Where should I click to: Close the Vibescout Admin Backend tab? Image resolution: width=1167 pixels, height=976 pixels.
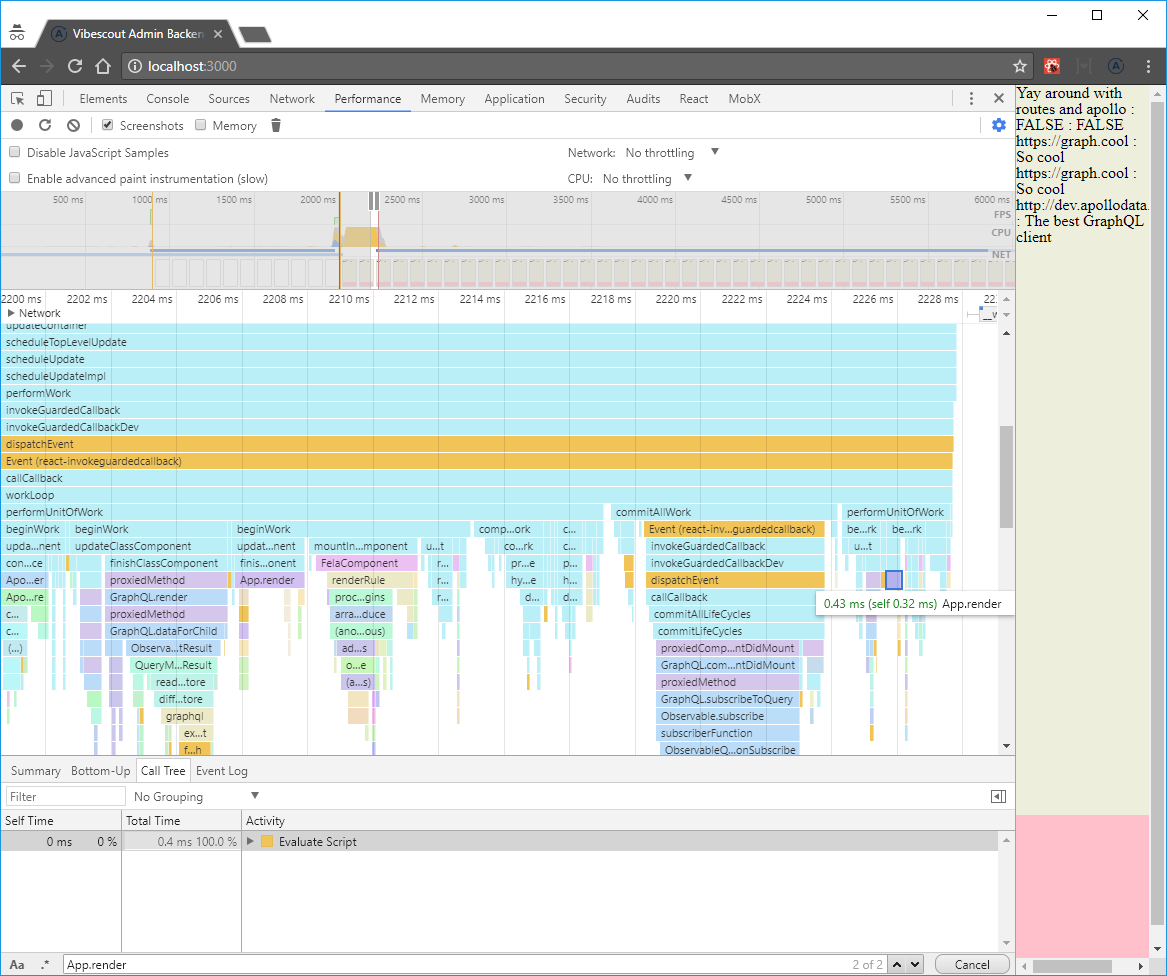218,34
